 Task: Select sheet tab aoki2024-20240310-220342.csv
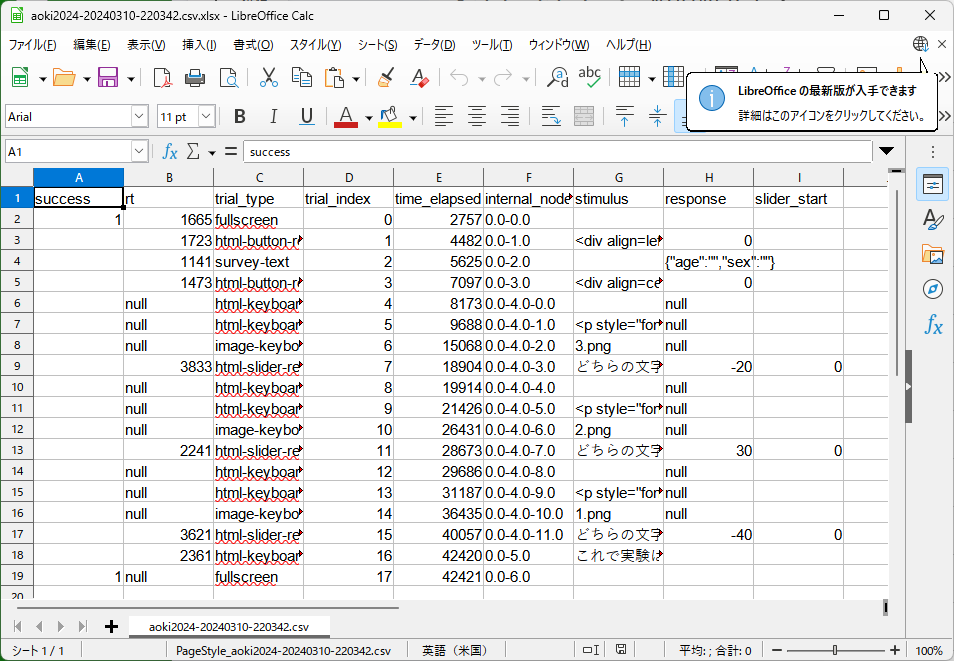[229, 626]
